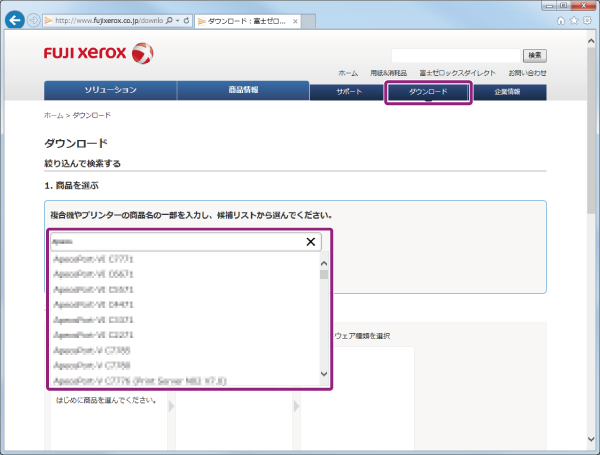Open the 商品情報 navigation tab
The width and height of the screenshot is (600, 455).
(243, 91)
